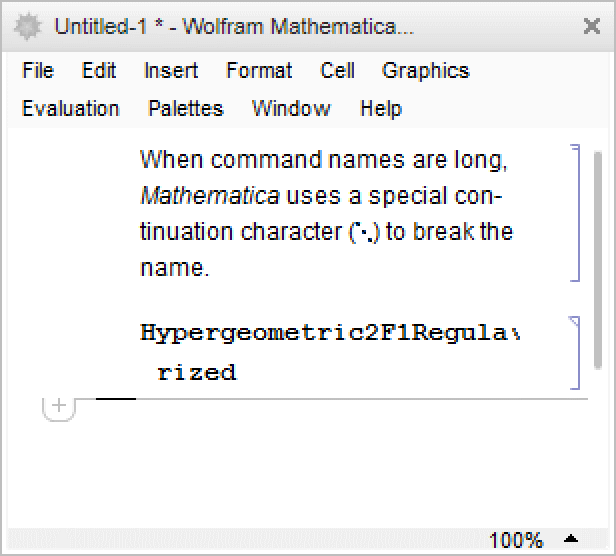
Task: Open the Edit menu
Action: tap(99, 71)
